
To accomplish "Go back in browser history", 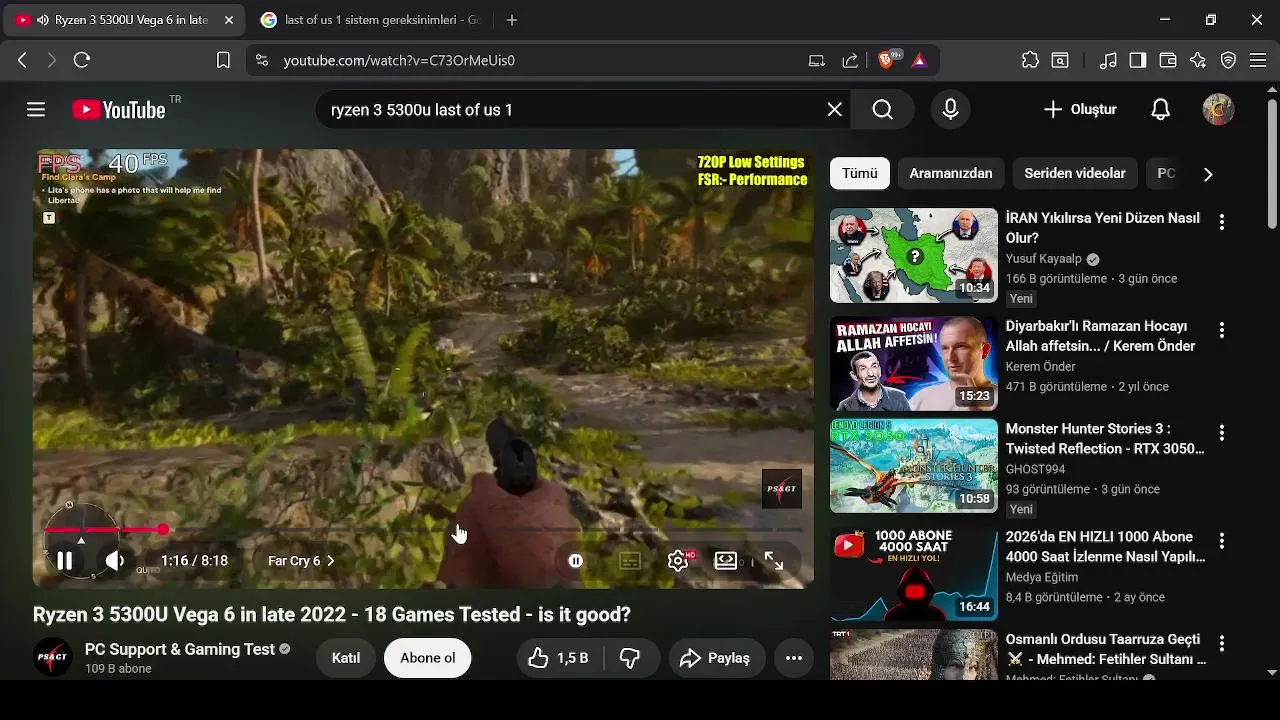I will tap(22, 60).
